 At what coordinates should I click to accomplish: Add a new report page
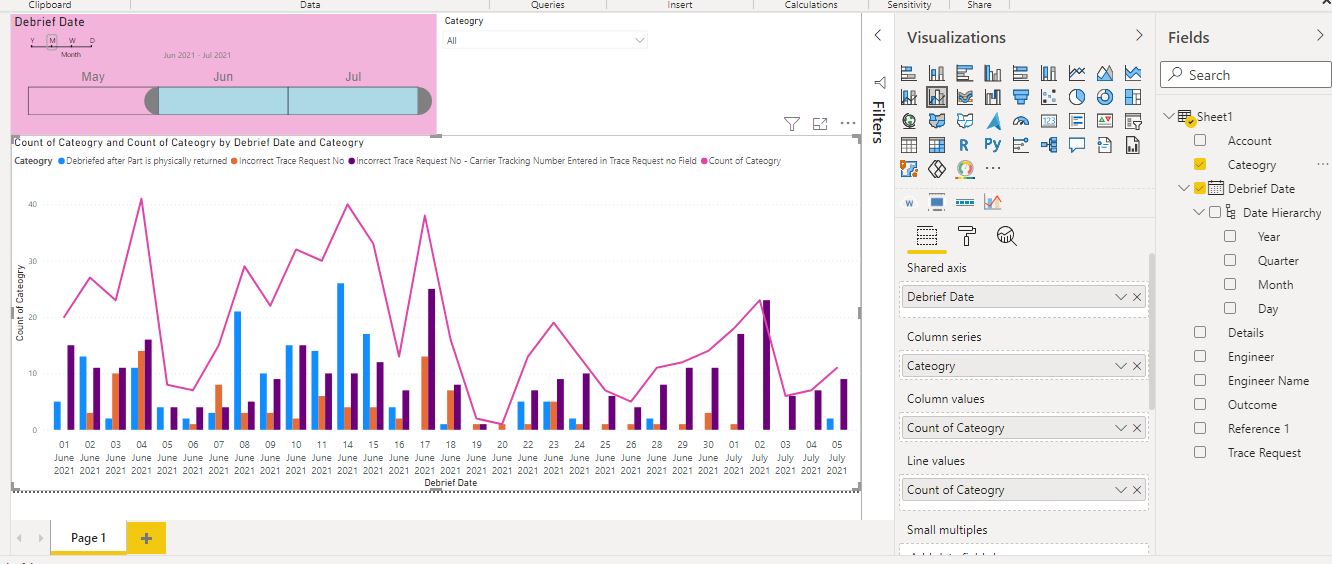coord(146,538)
